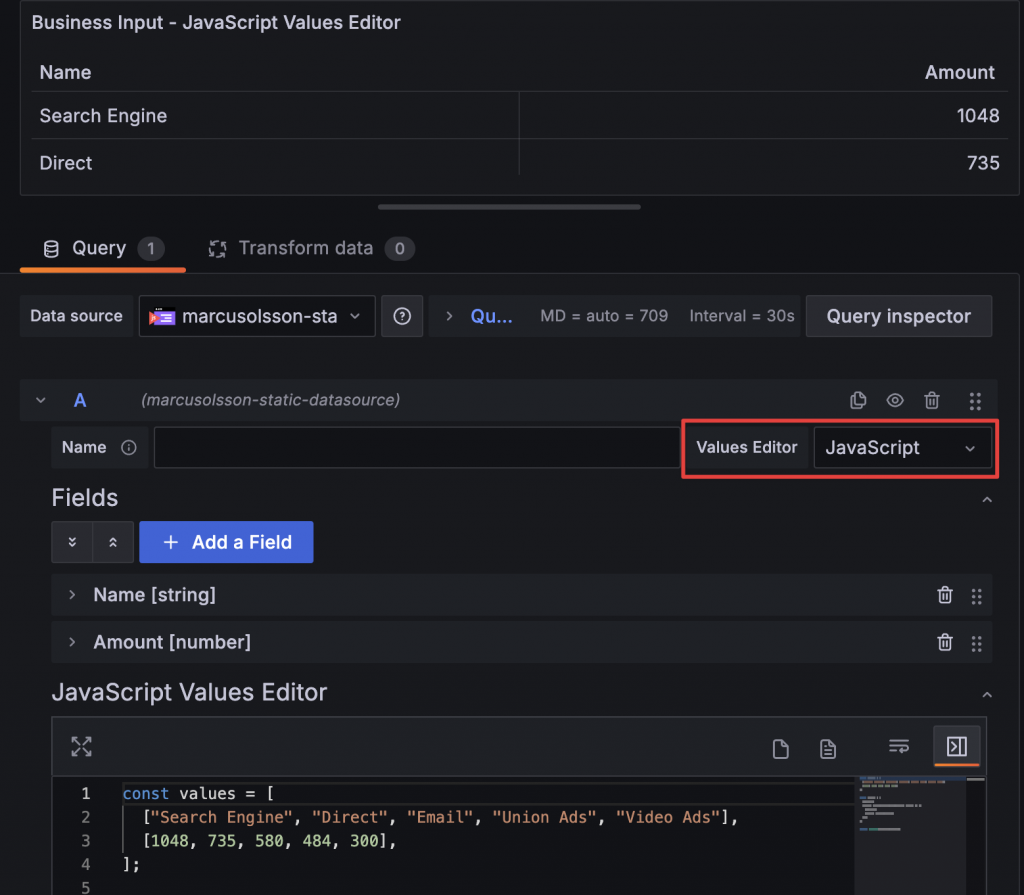Click drag handle of Name [string] field
1024x895 pixels.
[x=976, y=596]
